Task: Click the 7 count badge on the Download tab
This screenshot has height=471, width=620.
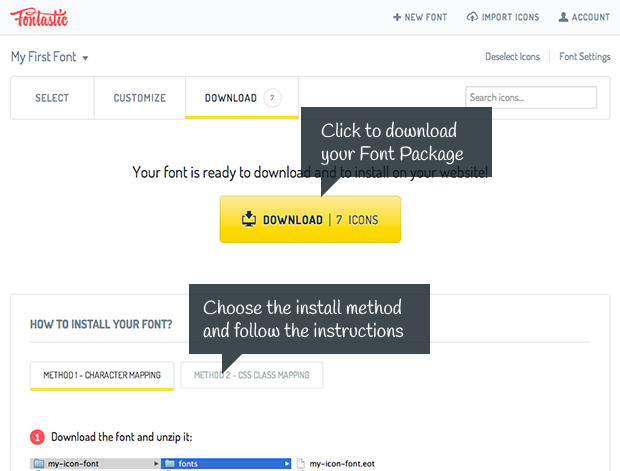Action: (272, 98)
